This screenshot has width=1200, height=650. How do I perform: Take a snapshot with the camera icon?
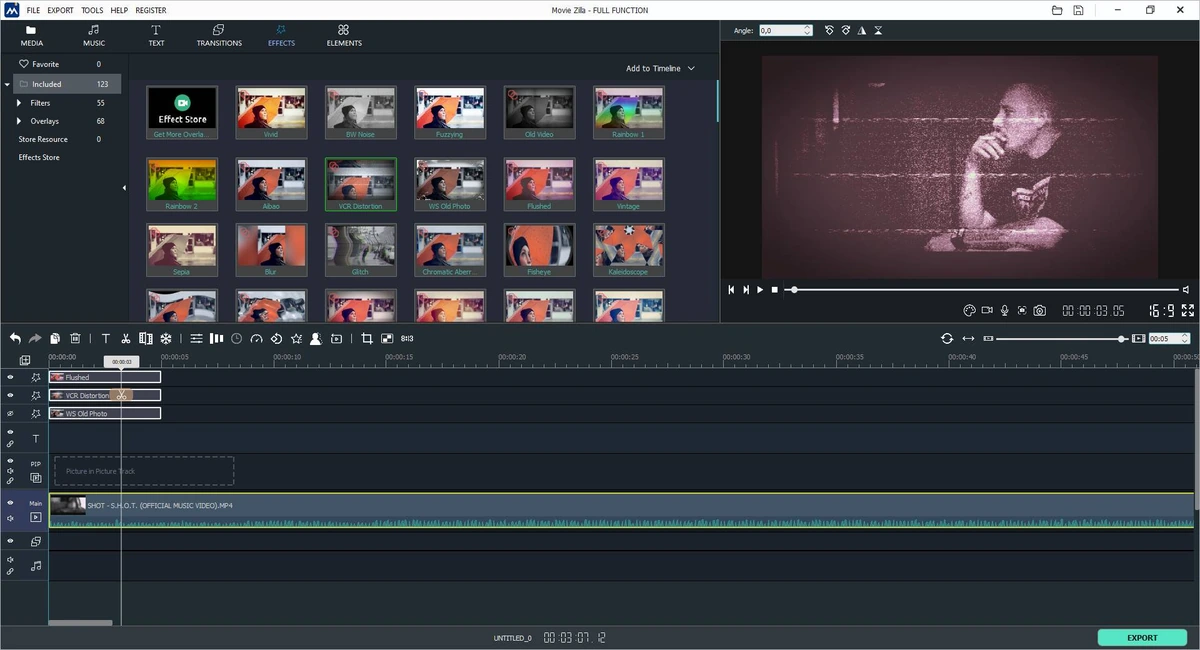(1040, 311)
